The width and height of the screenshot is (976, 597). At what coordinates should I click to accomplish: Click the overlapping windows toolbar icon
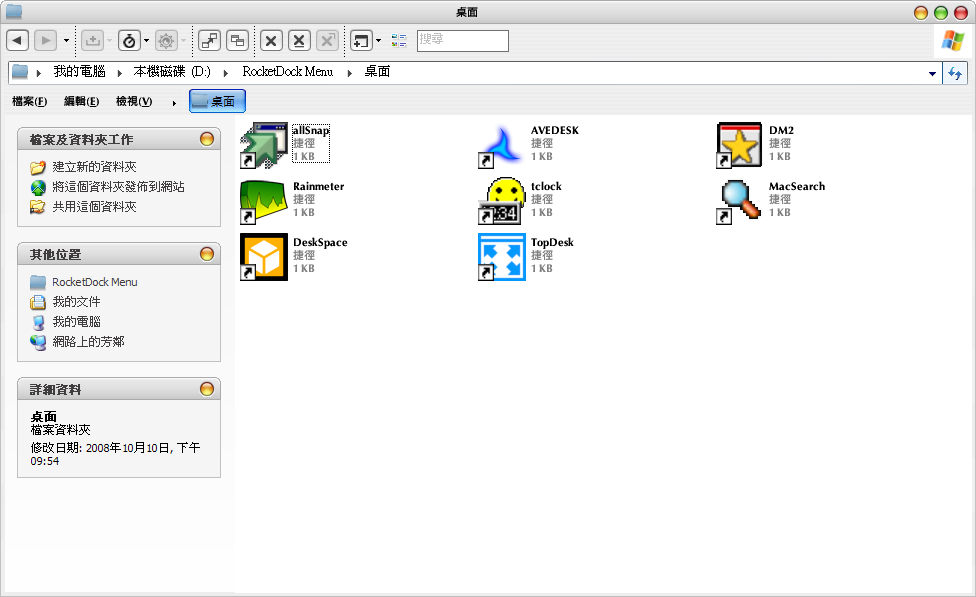pos(237,41)
